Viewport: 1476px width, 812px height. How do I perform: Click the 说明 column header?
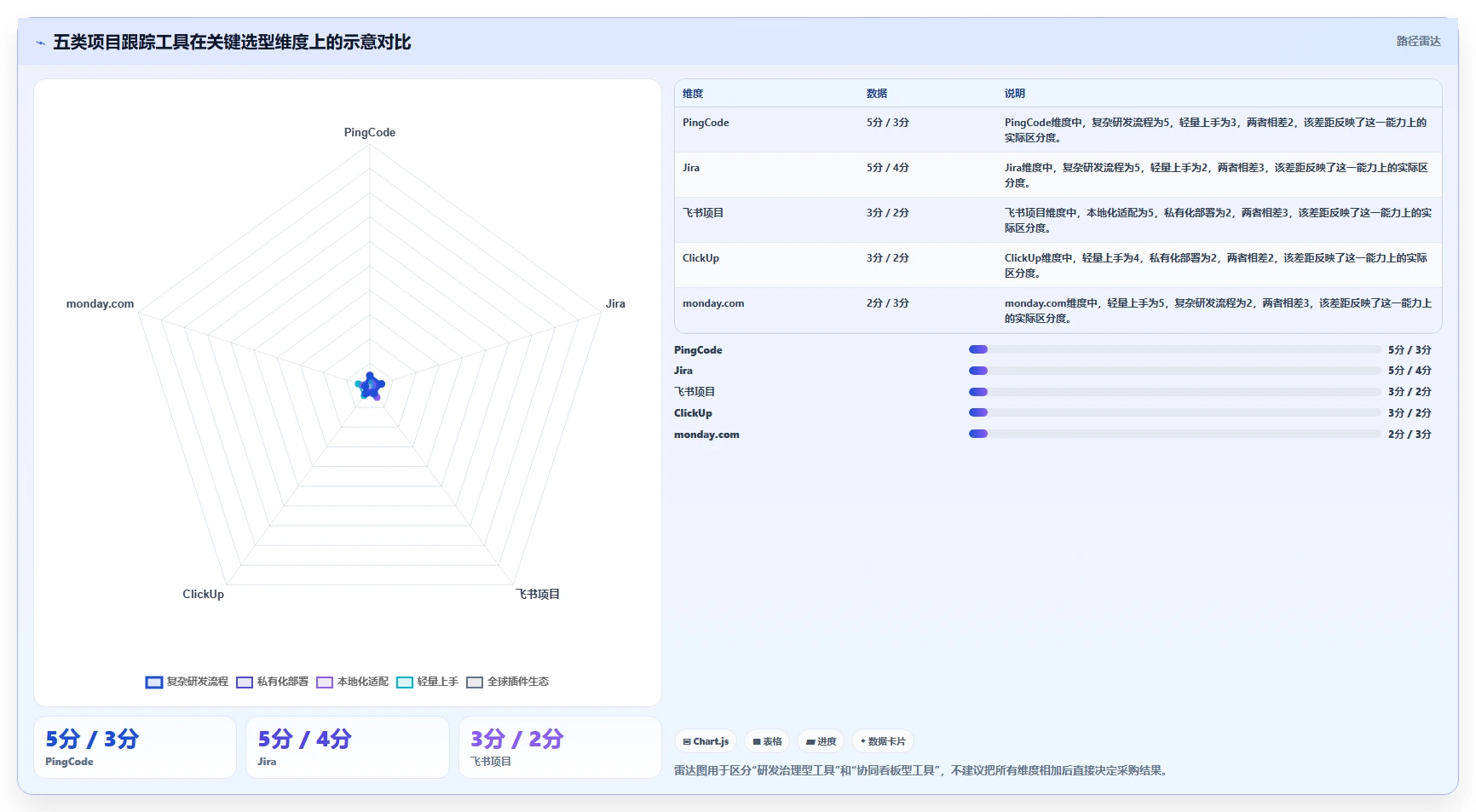1015,94
